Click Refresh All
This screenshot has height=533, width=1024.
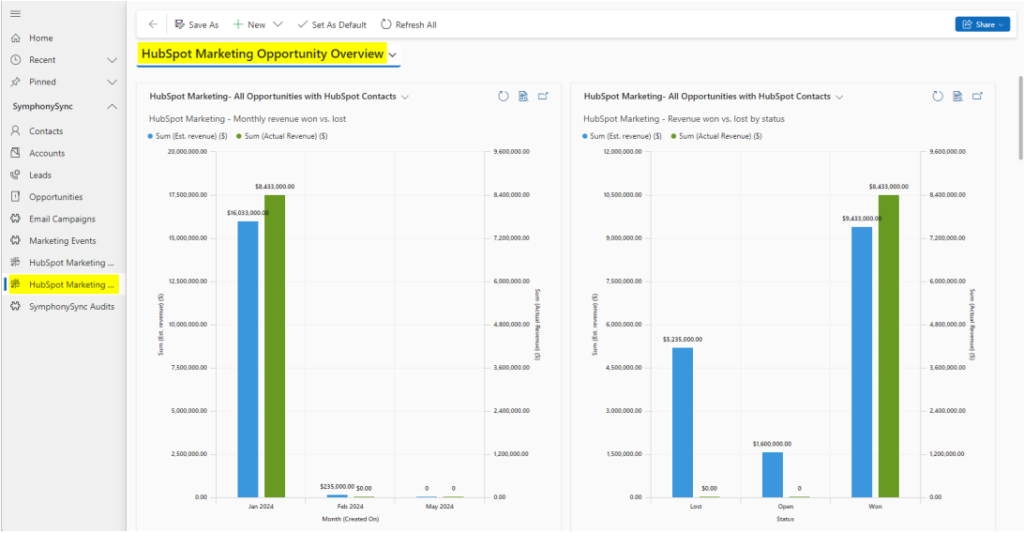tap(409, 25)
